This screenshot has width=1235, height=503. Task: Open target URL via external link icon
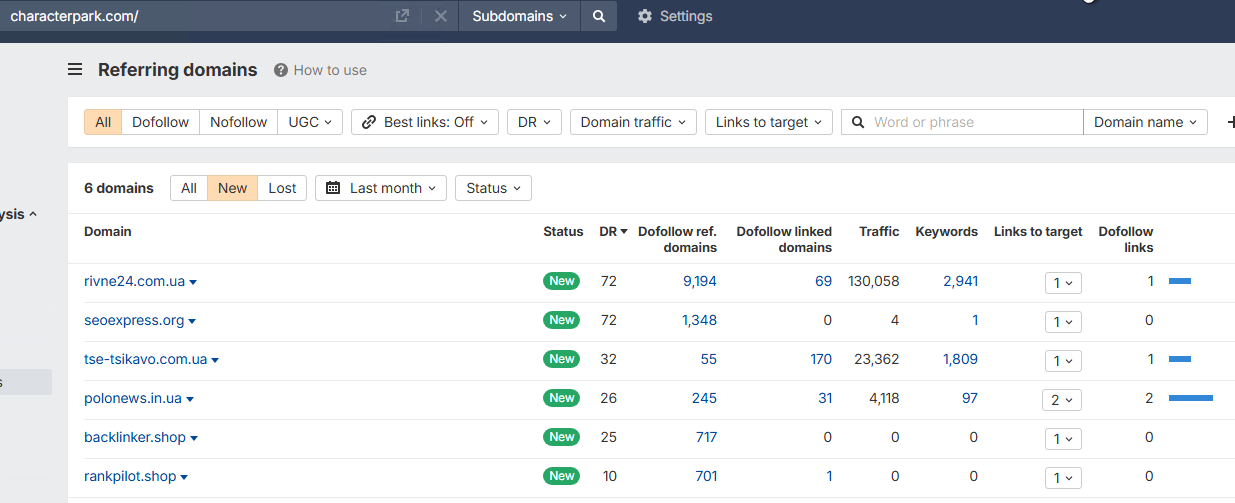pyautogui.click(x=402, y=16)
